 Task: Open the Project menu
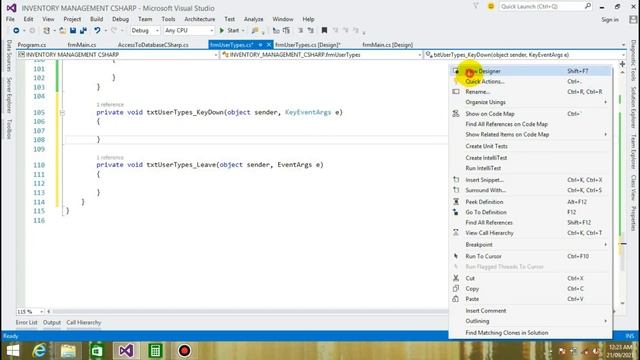tap(72, 19)
